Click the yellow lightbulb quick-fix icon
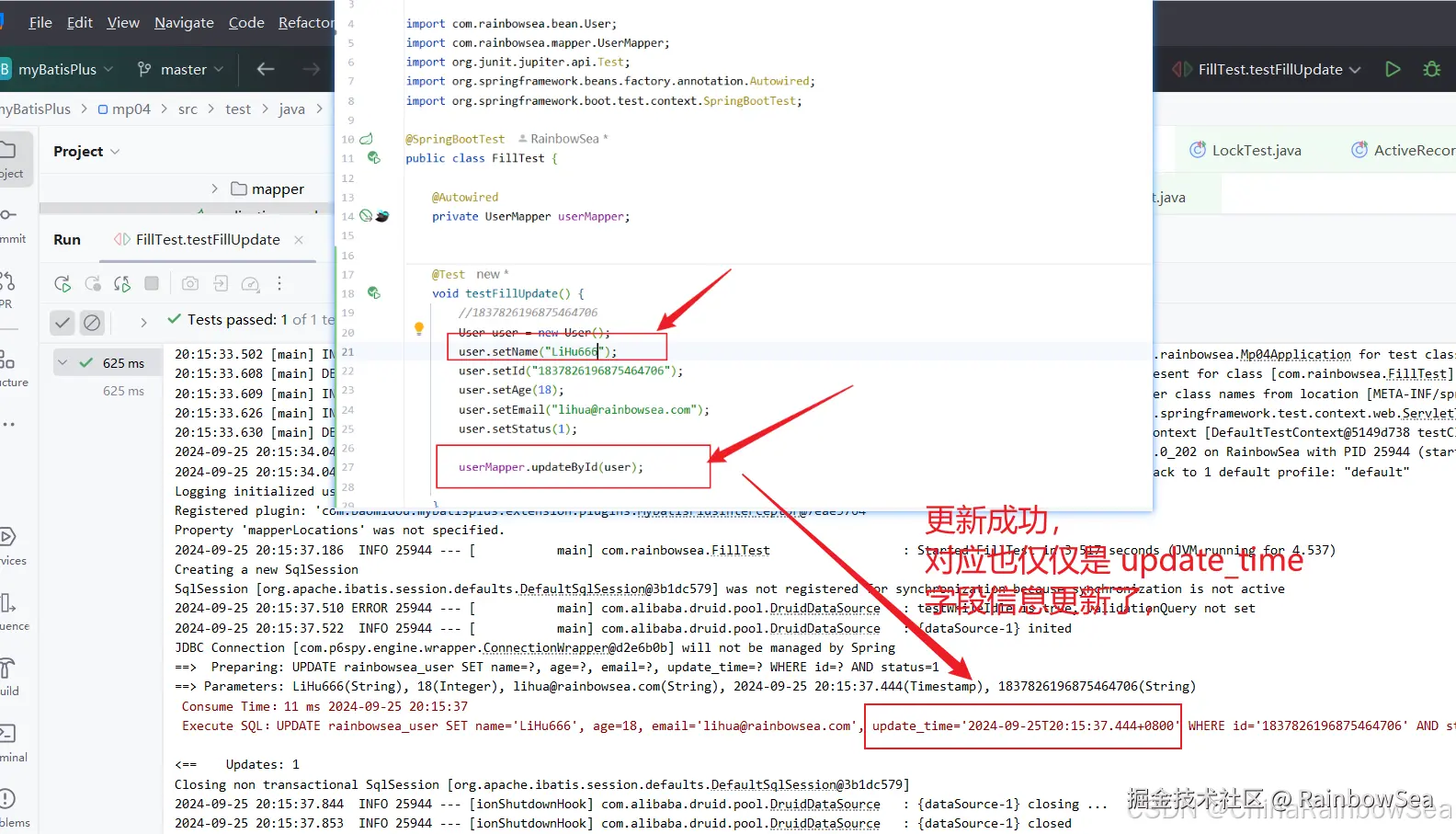Screen dimensions: 1456x834 click(x=419, y=328)
